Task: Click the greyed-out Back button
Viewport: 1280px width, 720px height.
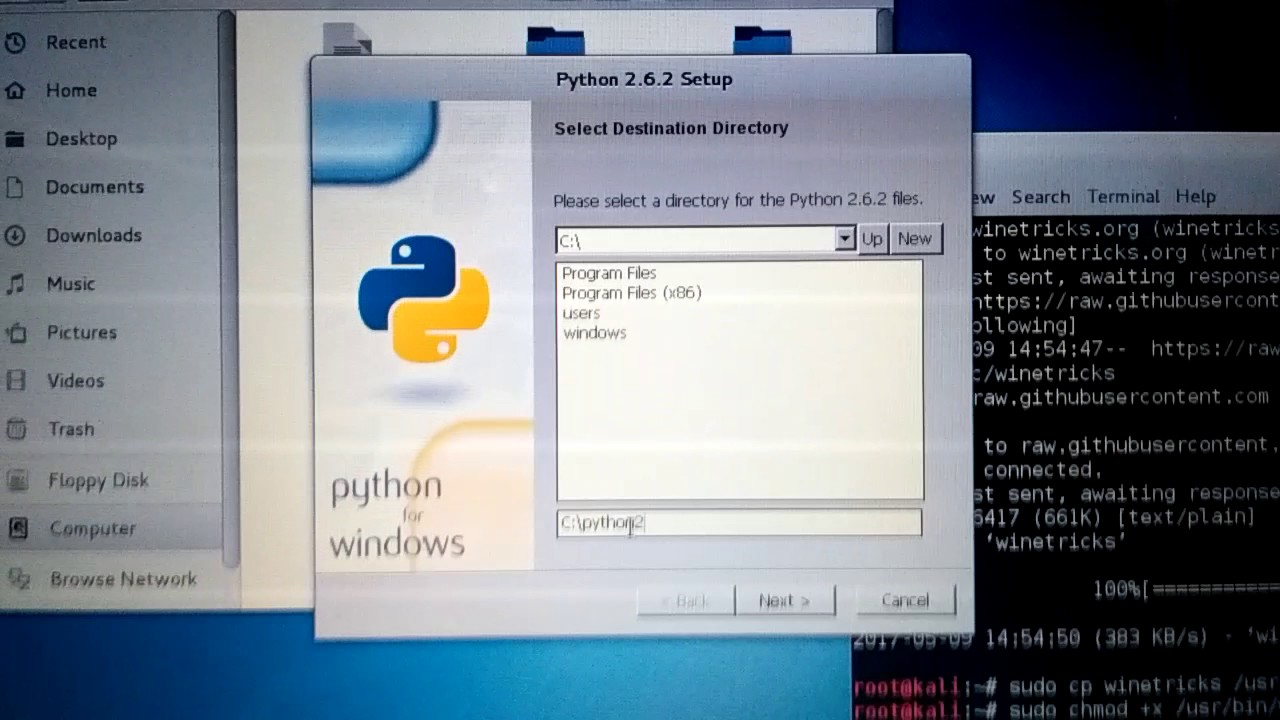Action: point(686,601)
